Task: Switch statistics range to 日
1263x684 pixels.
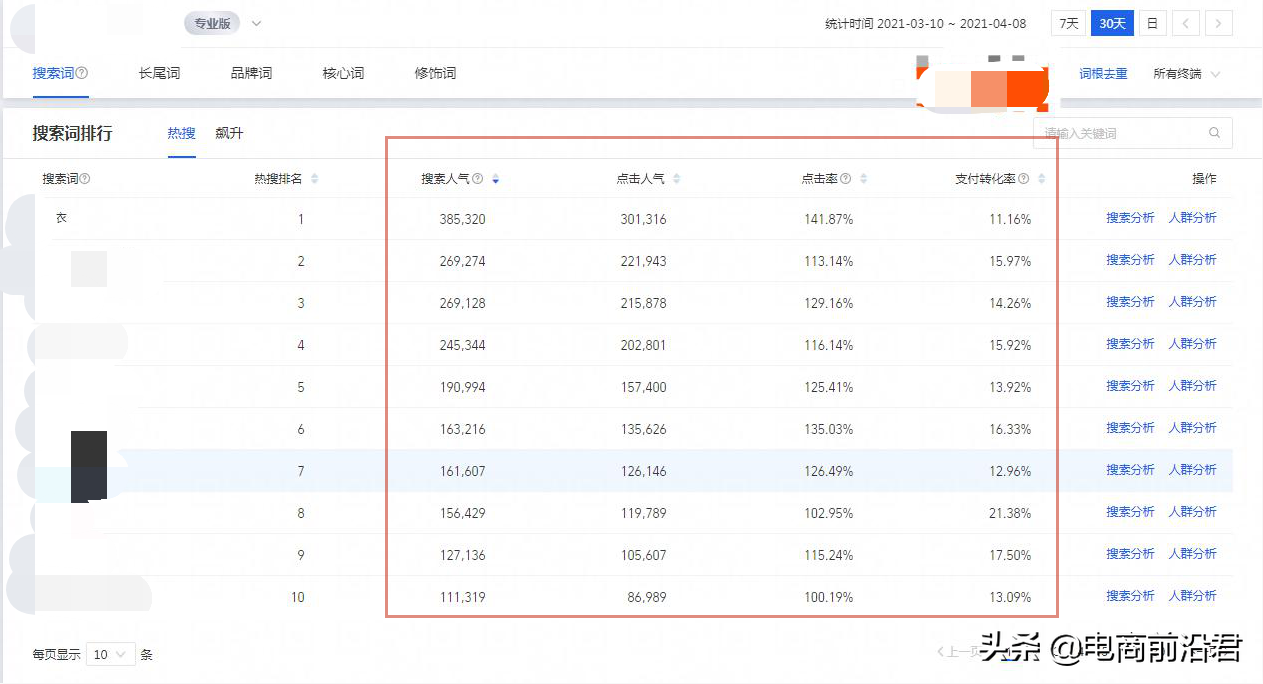Action: click(x=1152, y=22)
